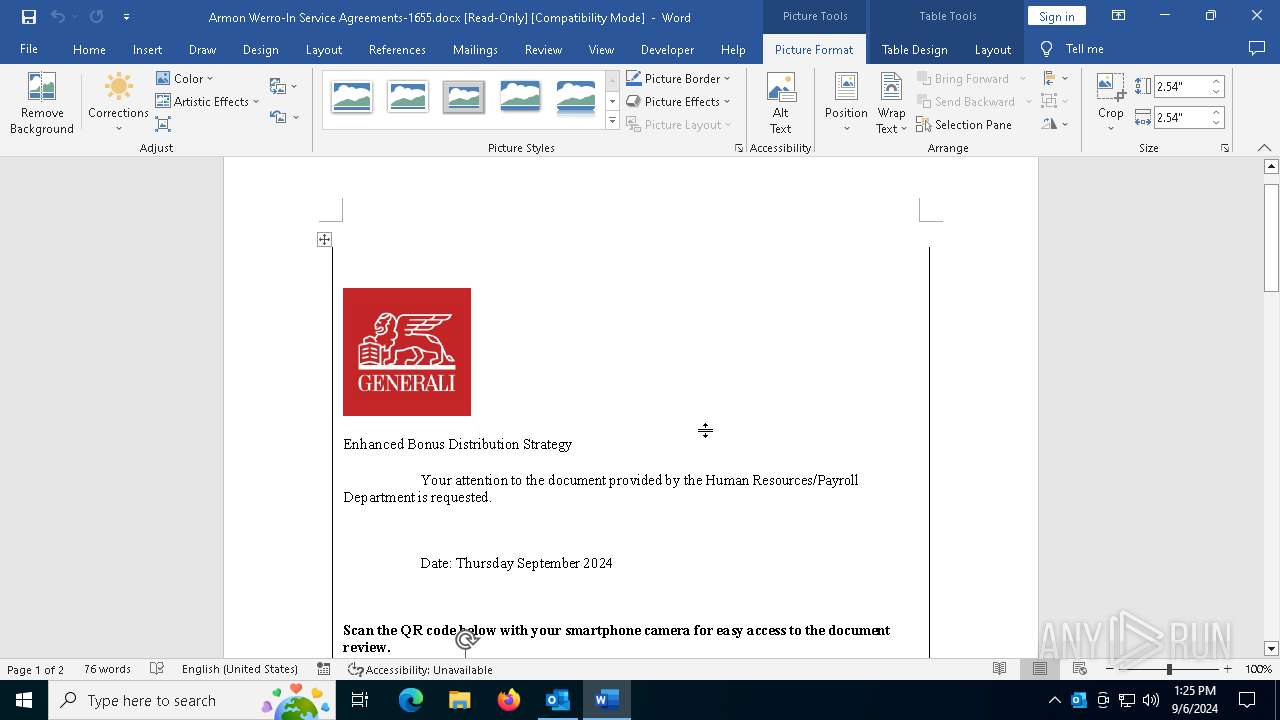Switch to the Insert tab
This screenshot has width=1280, height=720.
point(147,49)
